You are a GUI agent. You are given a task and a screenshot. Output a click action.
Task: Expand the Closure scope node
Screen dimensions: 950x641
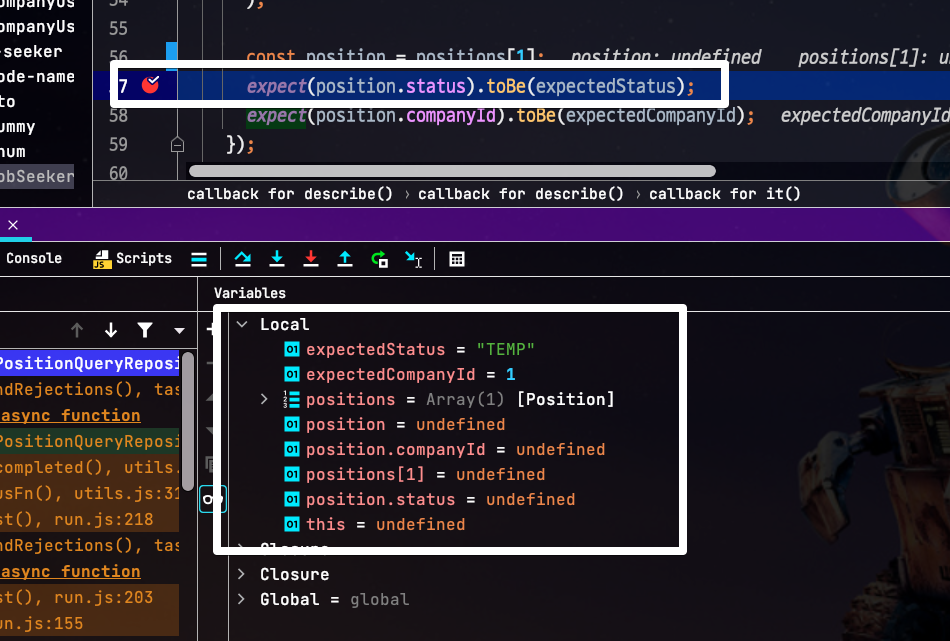tap(242, 574)
